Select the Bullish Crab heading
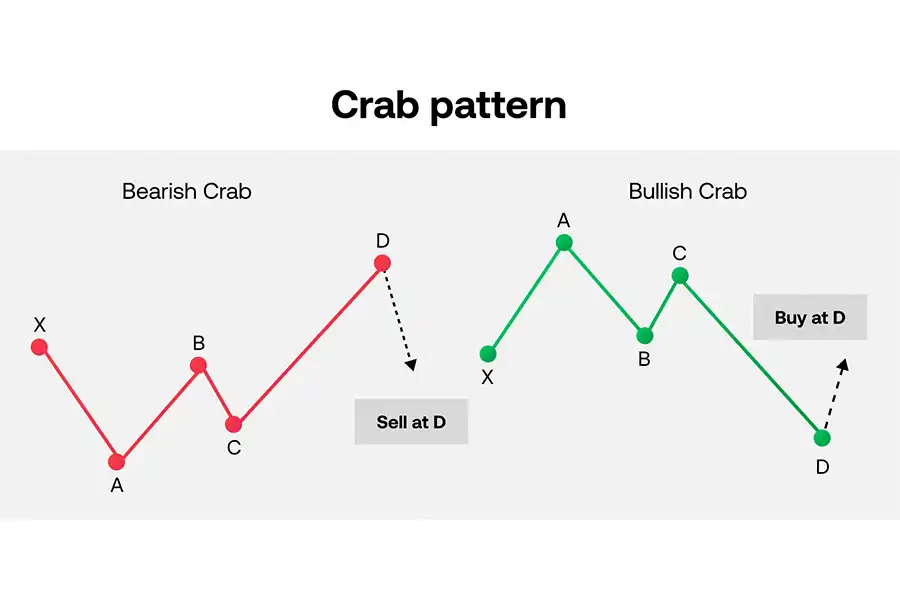Image resolution: width=900 pixels, height=600 pixels. [x=688, y=191]
